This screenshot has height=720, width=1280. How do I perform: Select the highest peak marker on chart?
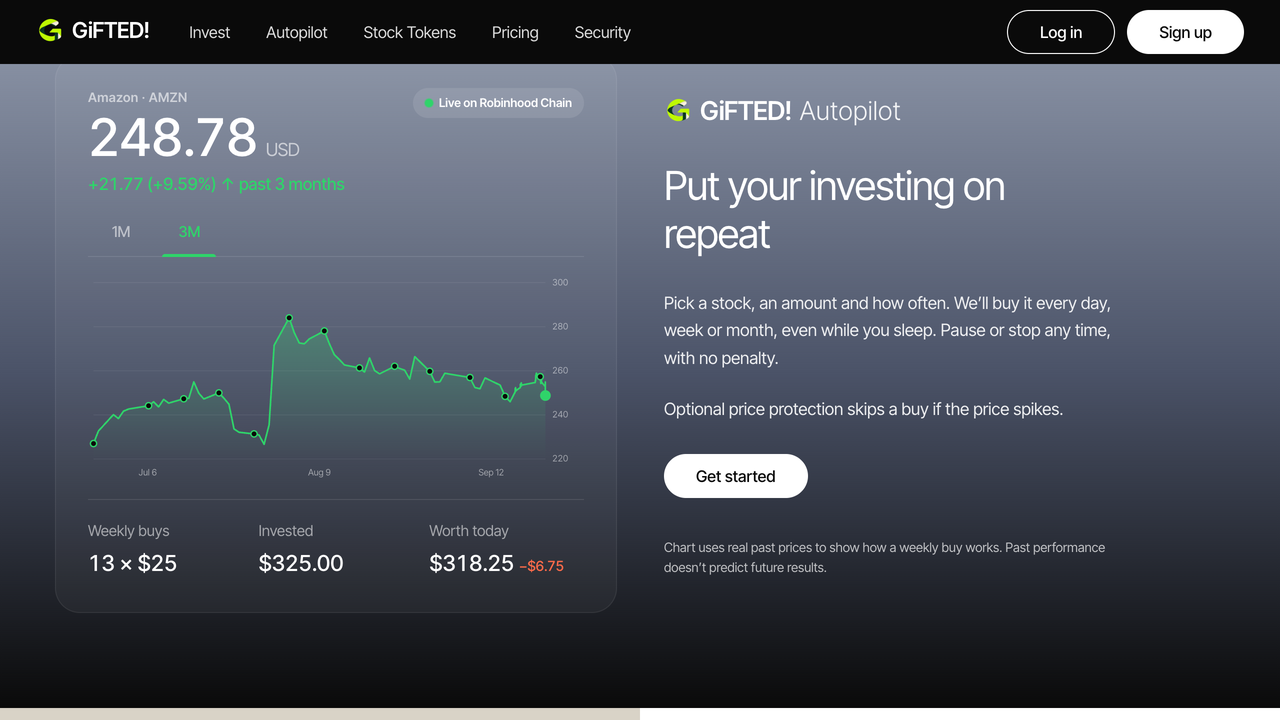289,318
